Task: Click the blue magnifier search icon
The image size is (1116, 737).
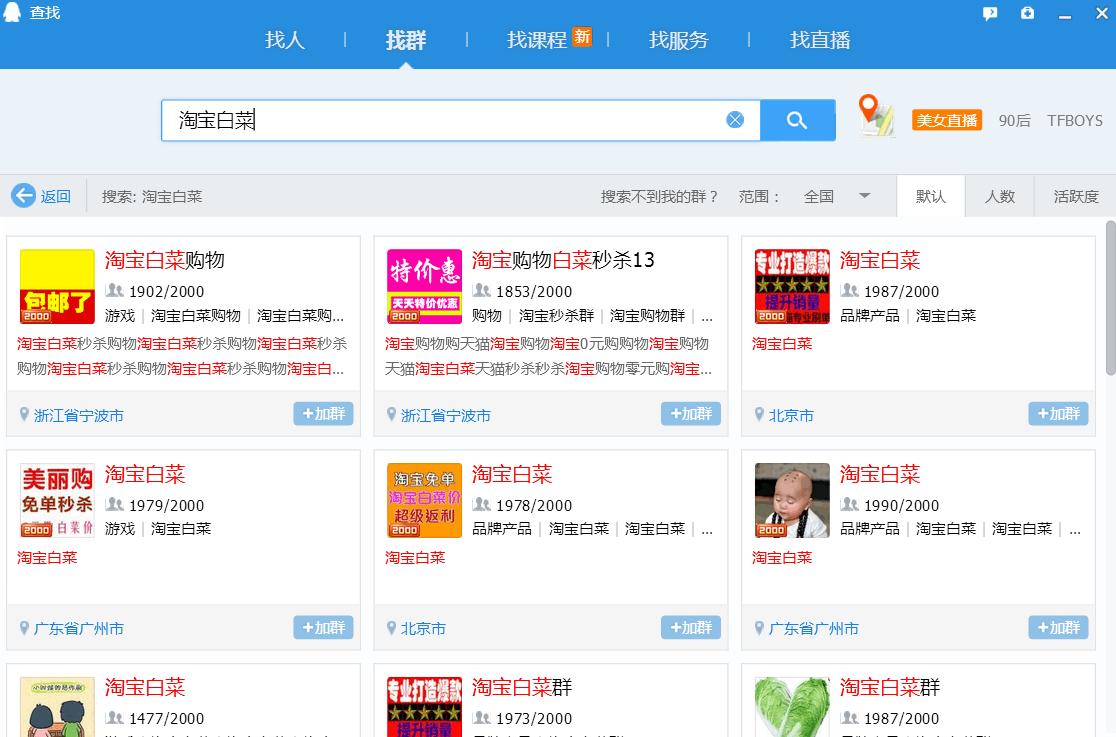Action: (x=797, y=120)
